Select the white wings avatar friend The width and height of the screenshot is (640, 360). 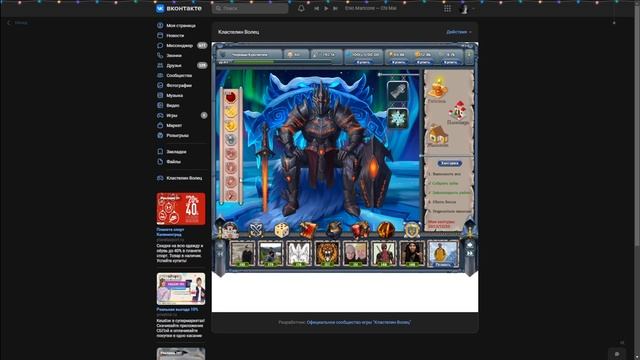click(299, 253)
